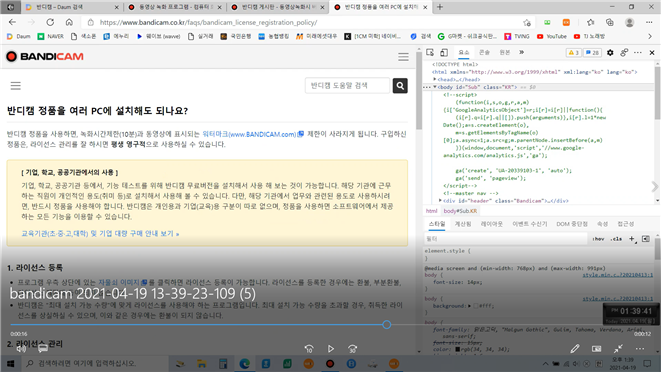Expand the head element node
The width and height of the screenshot is (661, 372).
tap(435, 79)
